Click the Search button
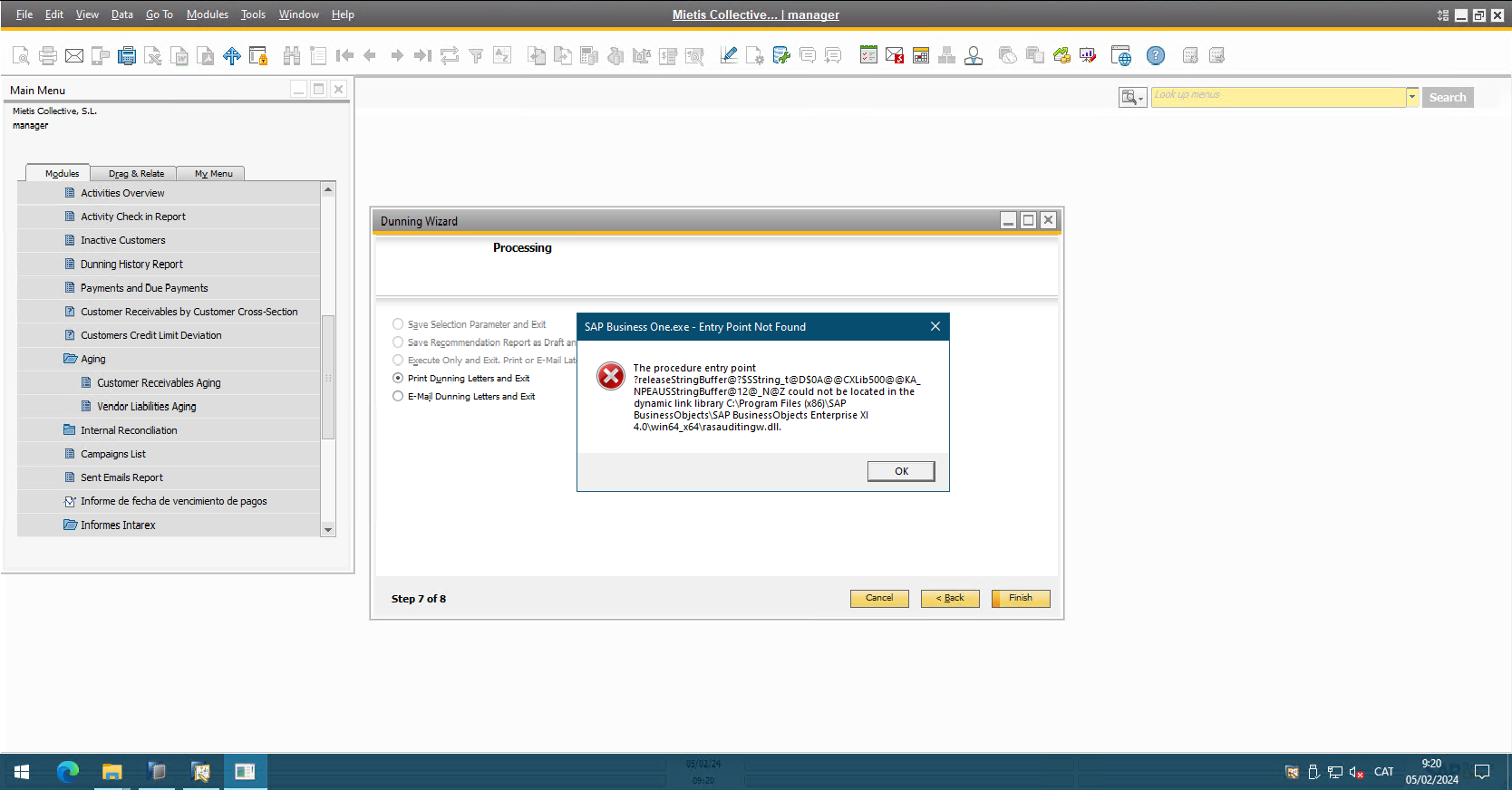Screen dimensions: 1512x790 pyautogui.click(x=1448, y=97)
